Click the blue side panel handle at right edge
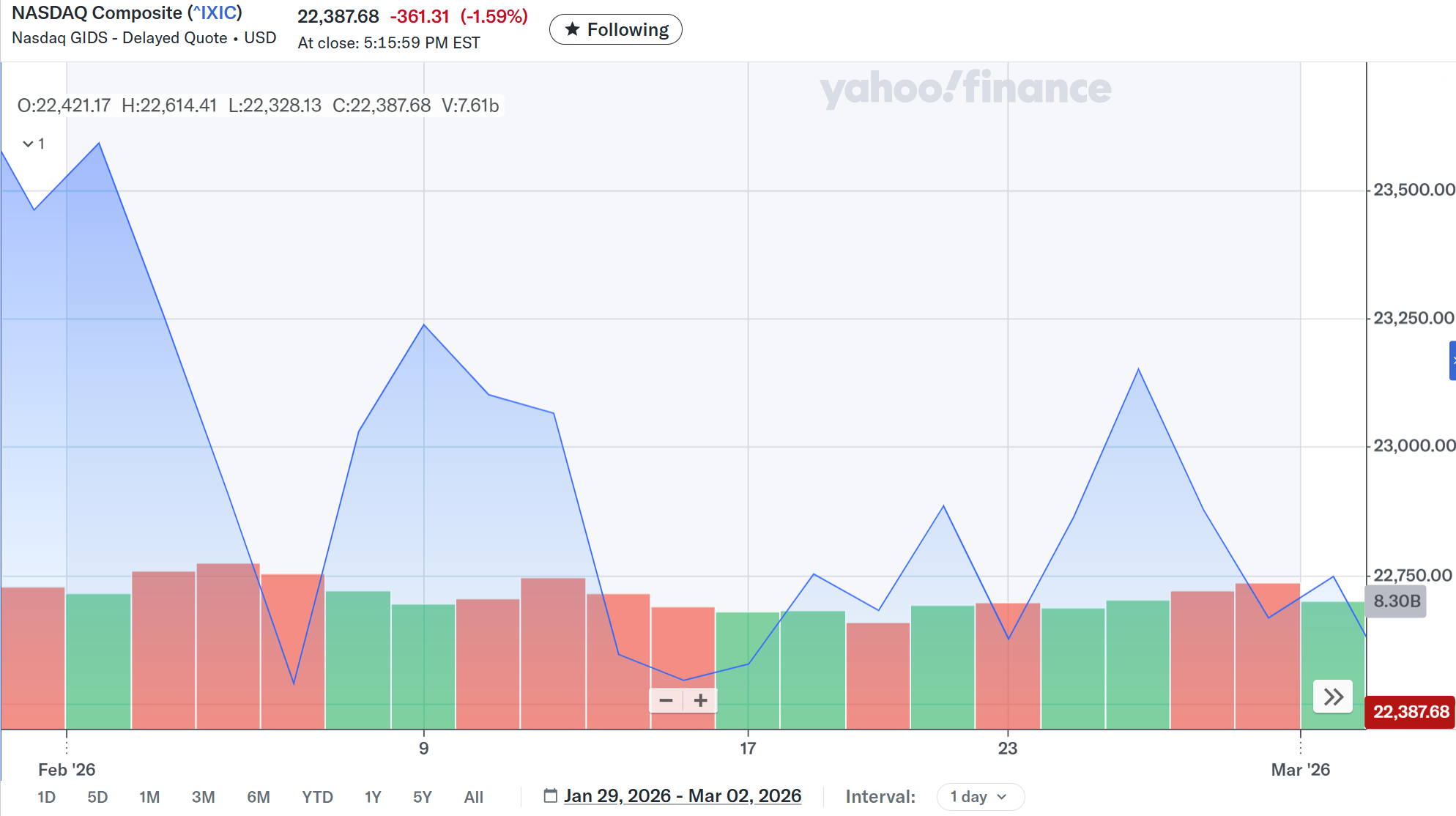 [1452, 360]
